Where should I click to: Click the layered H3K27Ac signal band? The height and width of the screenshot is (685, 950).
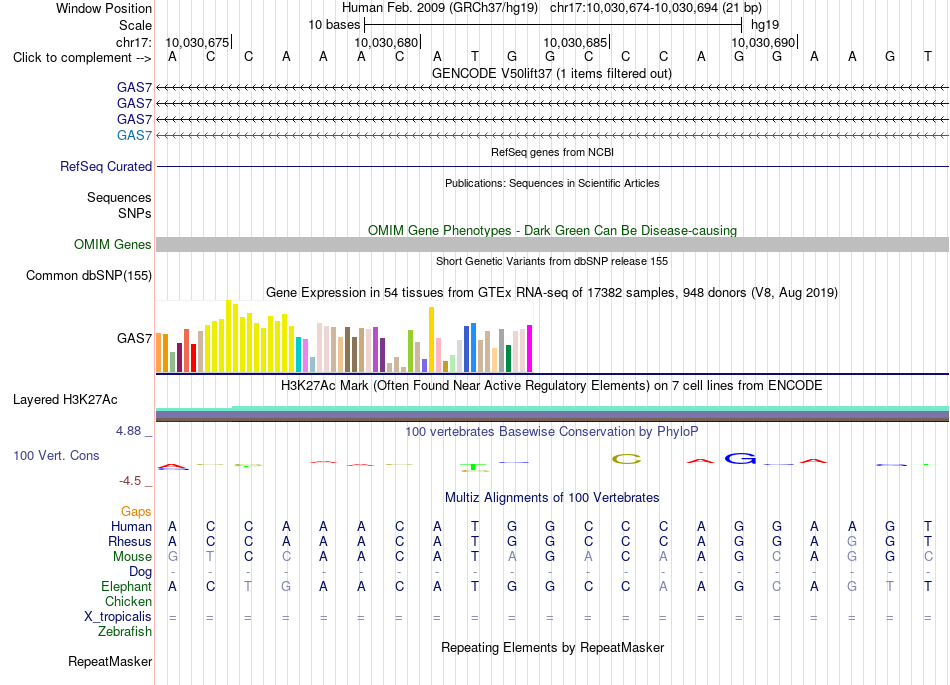(x=552, y=414)
